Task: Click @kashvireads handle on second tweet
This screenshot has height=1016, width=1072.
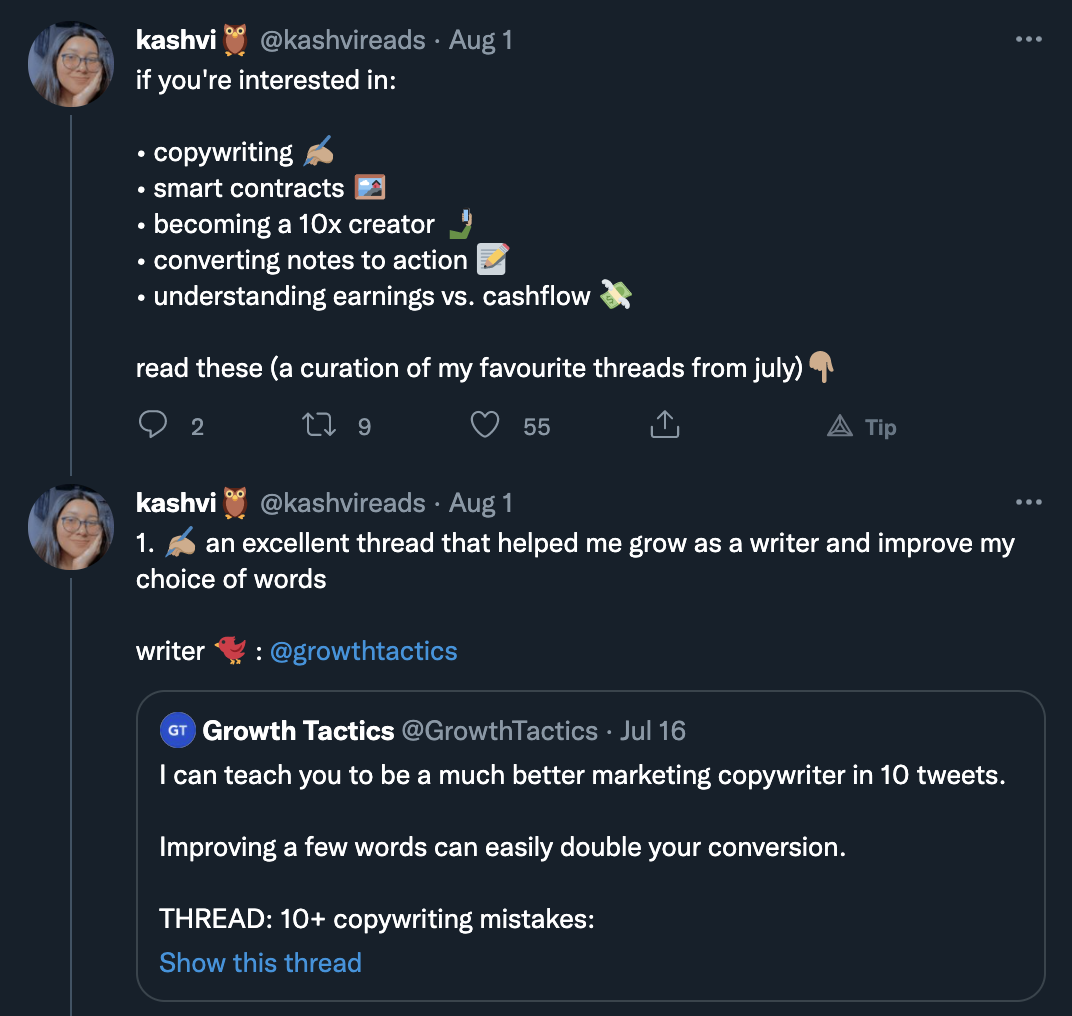Action: [x=343, y=504]
